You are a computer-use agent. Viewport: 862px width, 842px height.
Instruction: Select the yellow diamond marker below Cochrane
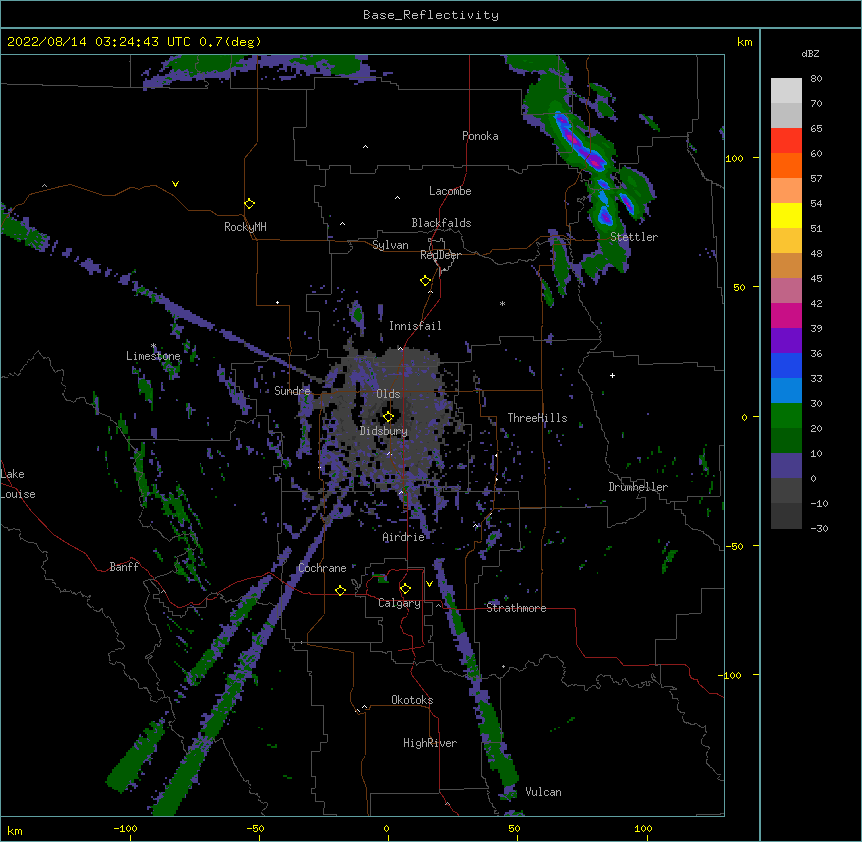340,590
